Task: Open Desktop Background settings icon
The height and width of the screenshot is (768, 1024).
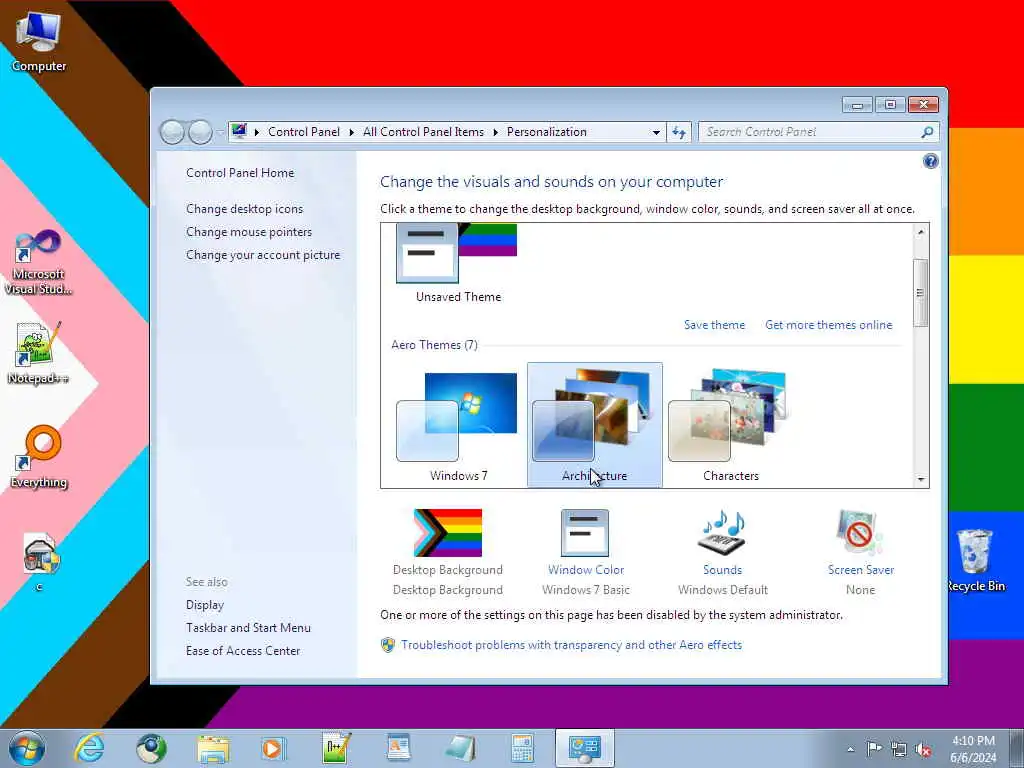Action: coord(448,533)
